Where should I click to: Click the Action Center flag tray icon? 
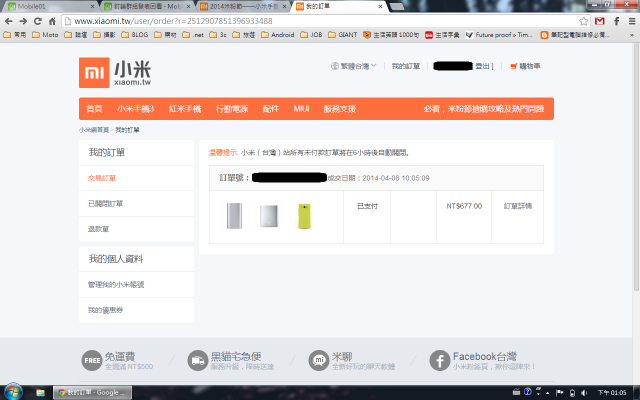(x=560, y=393)
